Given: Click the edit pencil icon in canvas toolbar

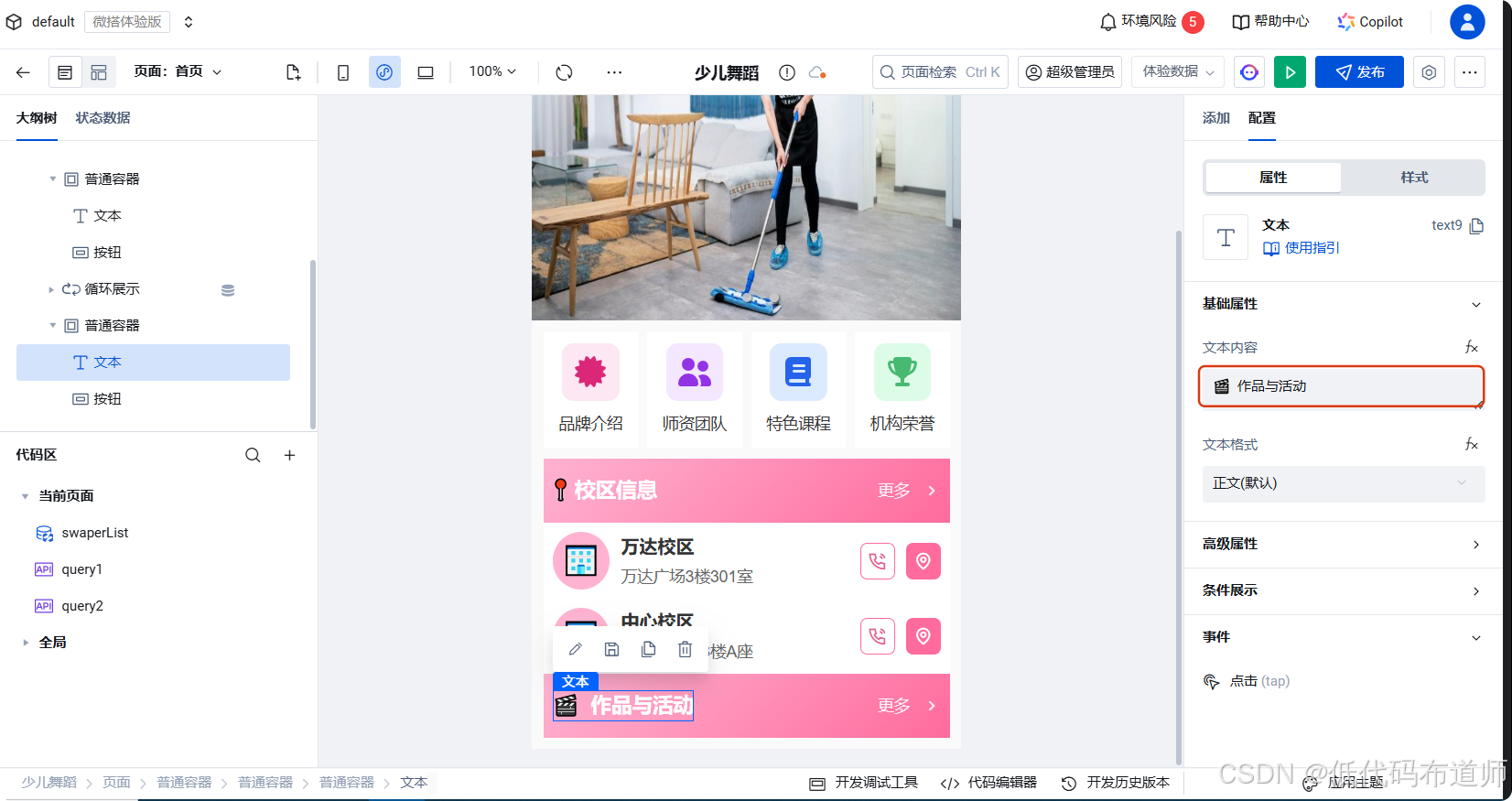Looking at the screenshot, I should [576, 649].
